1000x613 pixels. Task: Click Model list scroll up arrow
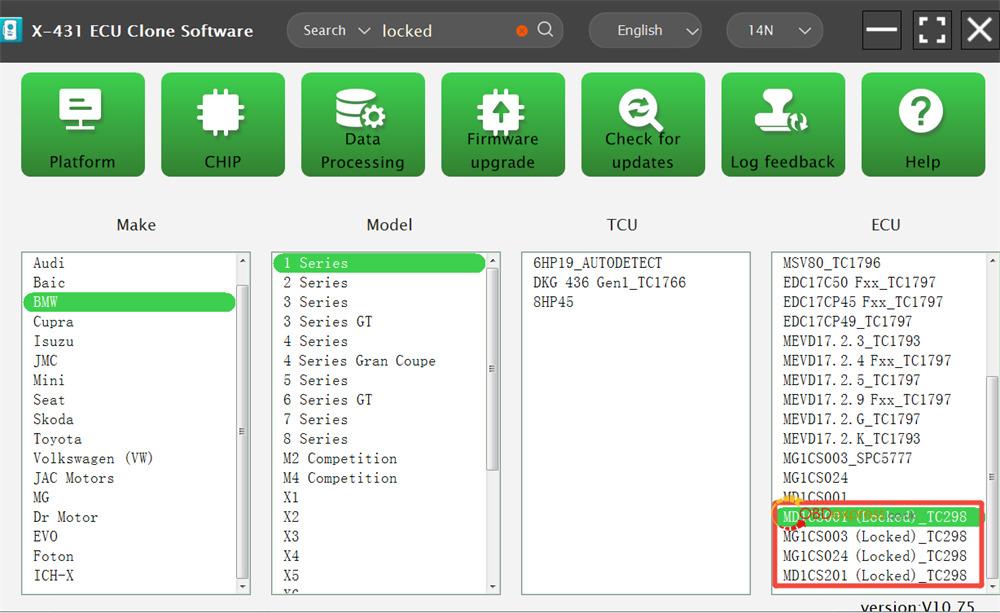click(x=492, y=261)
